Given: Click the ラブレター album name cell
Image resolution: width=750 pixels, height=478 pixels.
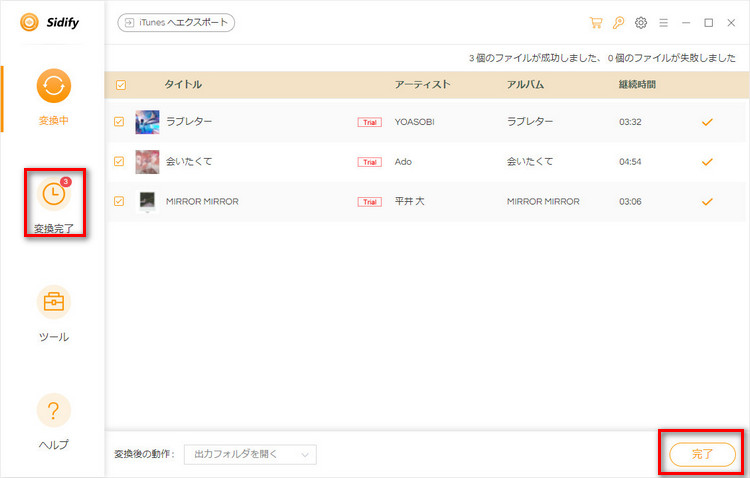Looking at the screenshot, I should (x=530, y=122).
